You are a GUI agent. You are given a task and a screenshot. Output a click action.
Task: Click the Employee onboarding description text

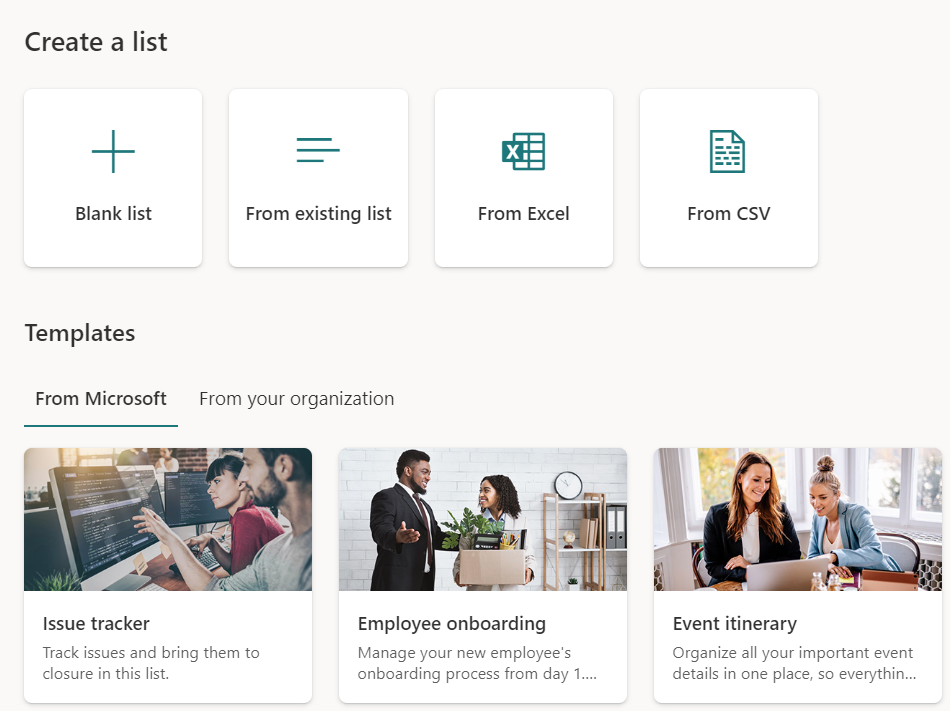[477, 663]
